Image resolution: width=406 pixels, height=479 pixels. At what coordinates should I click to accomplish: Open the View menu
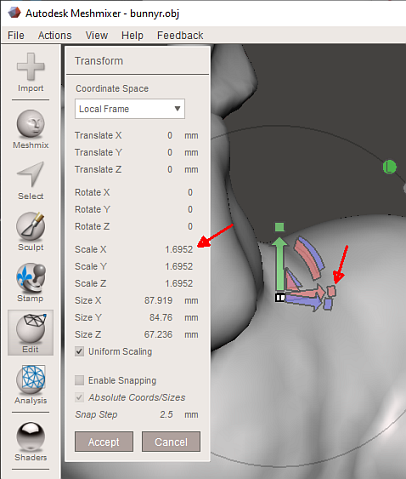point(97,35)
